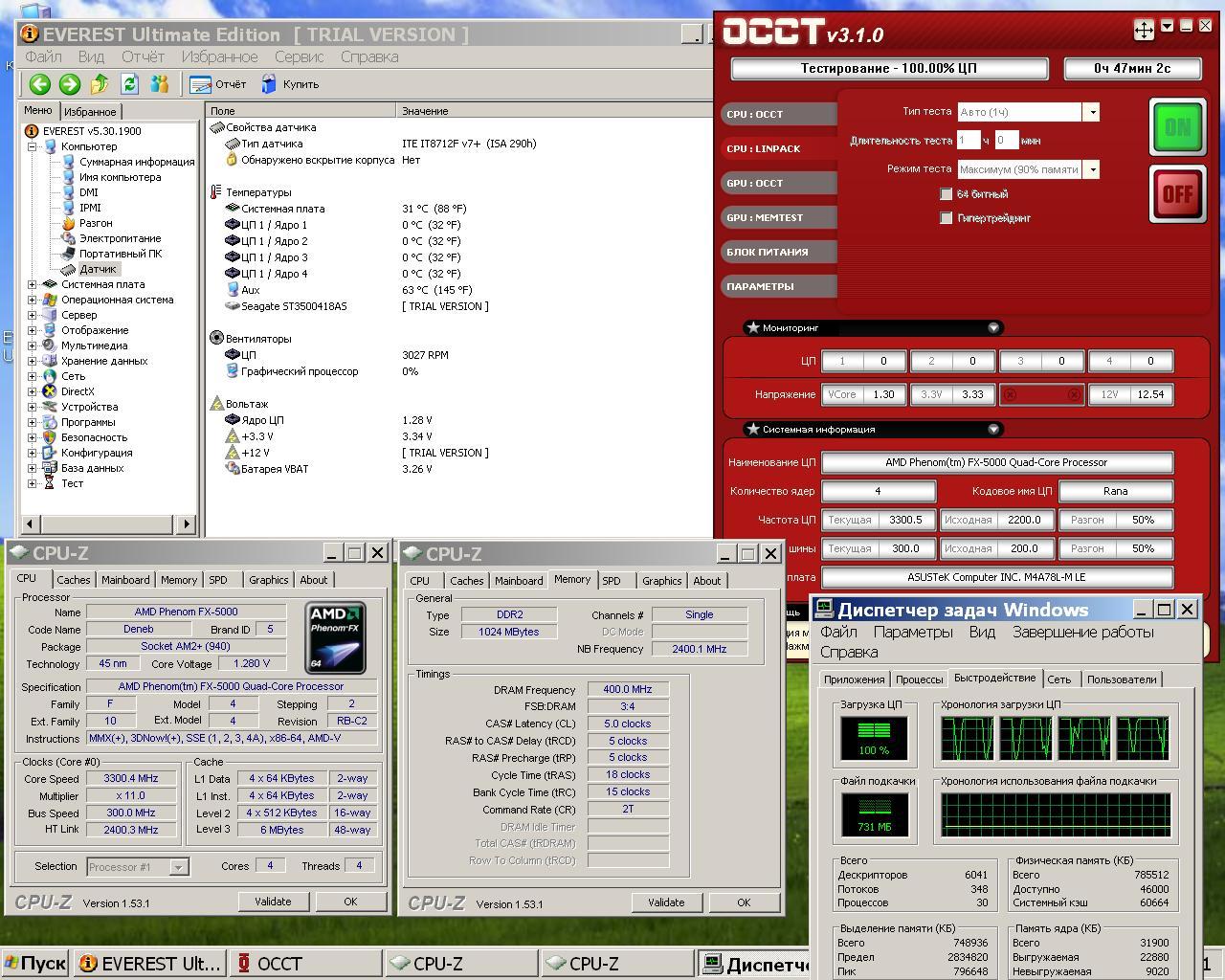1225x980 pixels.
Task: Stop OCCT test with red OFF button
Action: pos(1177,194)
